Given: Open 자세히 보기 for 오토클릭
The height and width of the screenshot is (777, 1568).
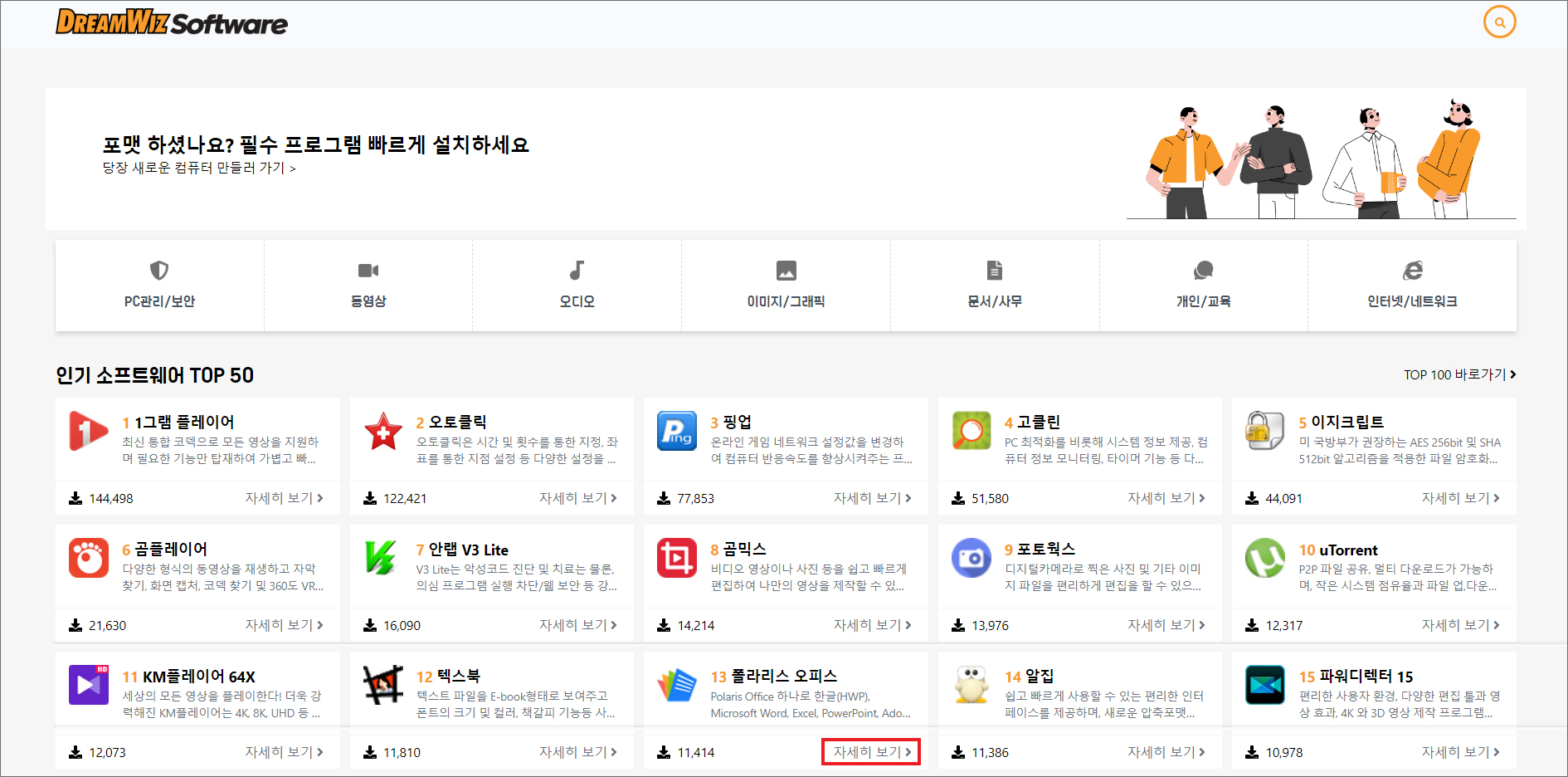Looking at the screenshot, I should click(x=578, y=498).
